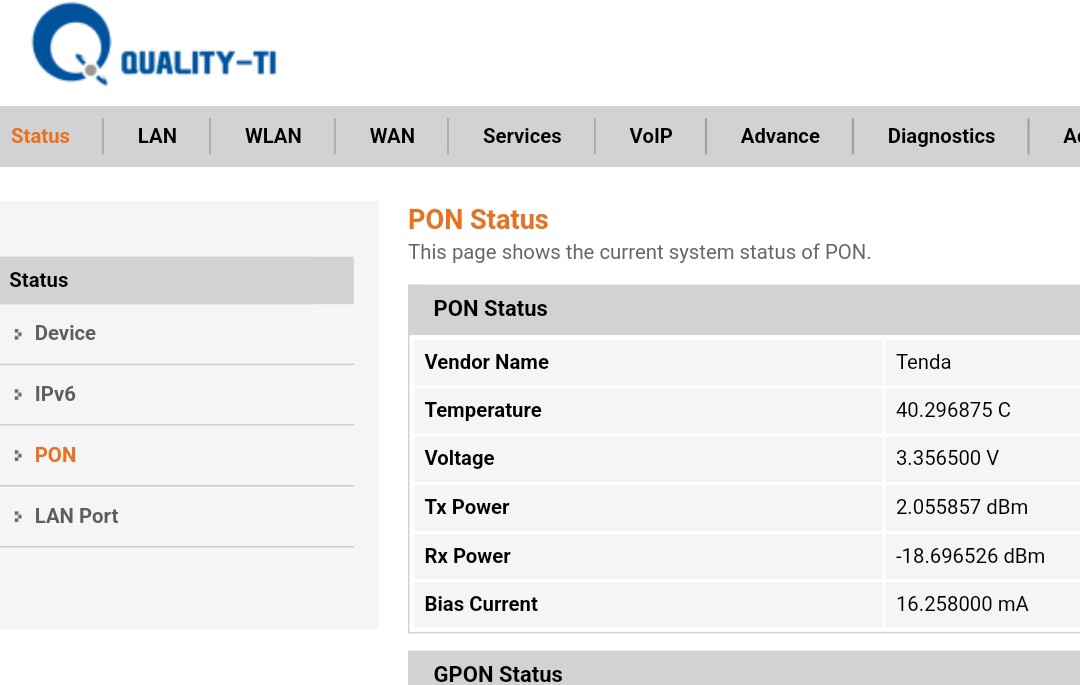Image resolution: width=1080 pixels, height=685 pixels.
Task: Click the arrow bullet beside Device
Action: point(18,334)
